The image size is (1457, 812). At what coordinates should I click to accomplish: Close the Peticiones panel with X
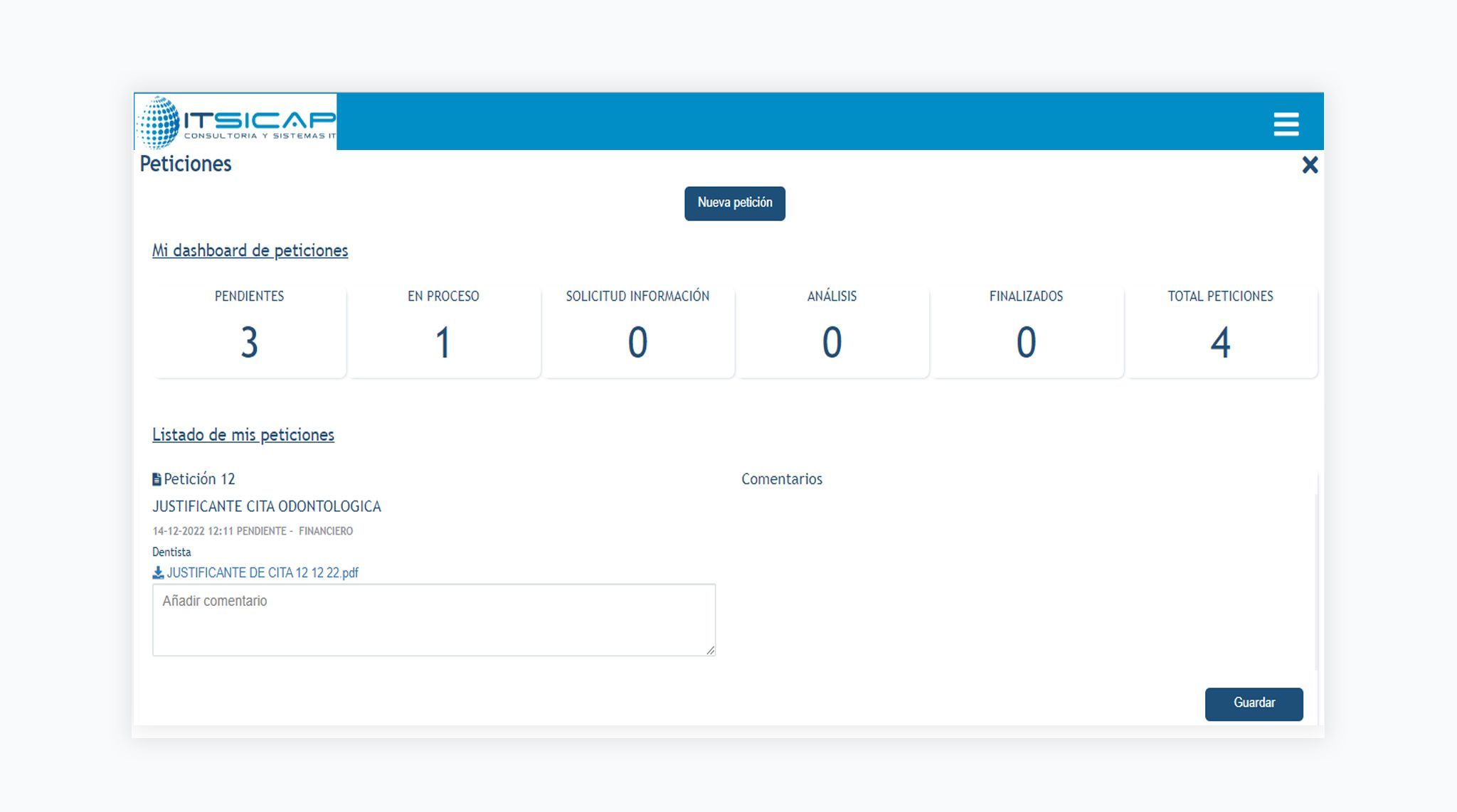1310,165
